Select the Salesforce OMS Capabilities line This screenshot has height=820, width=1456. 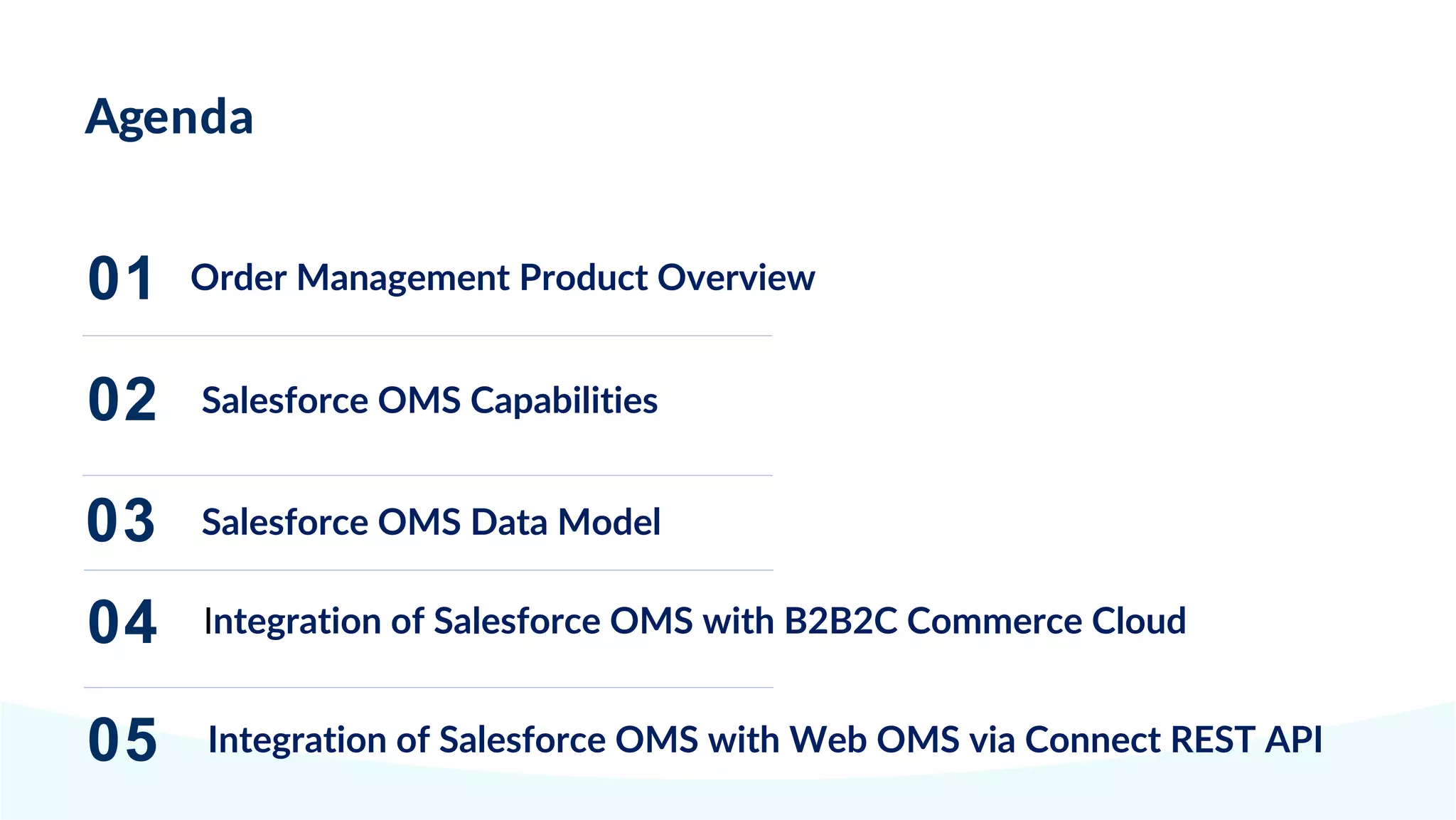[x=429, y=400]
